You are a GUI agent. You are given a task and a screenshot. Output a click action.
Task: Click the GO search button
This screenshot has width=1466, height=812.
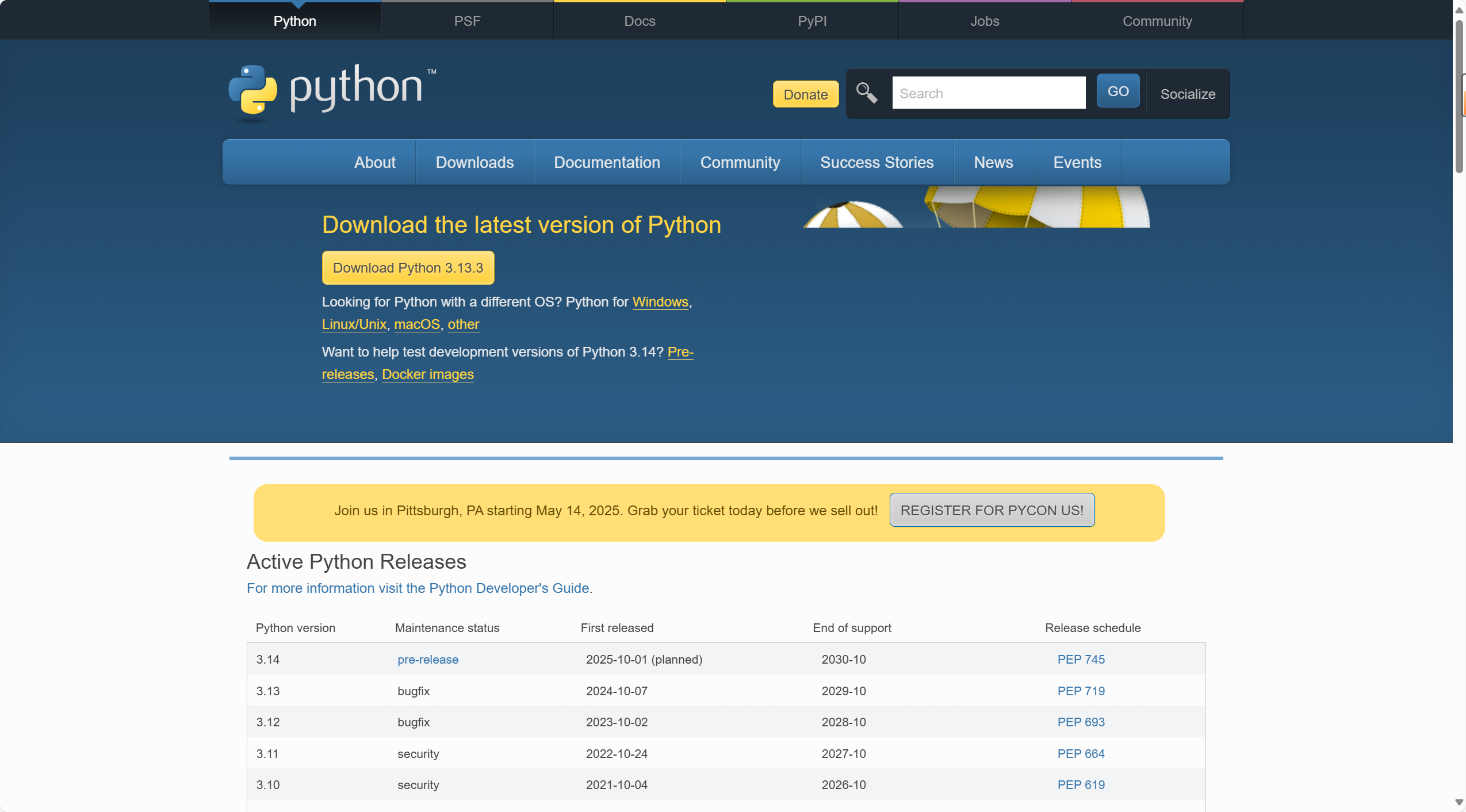tap(1117, 91)
